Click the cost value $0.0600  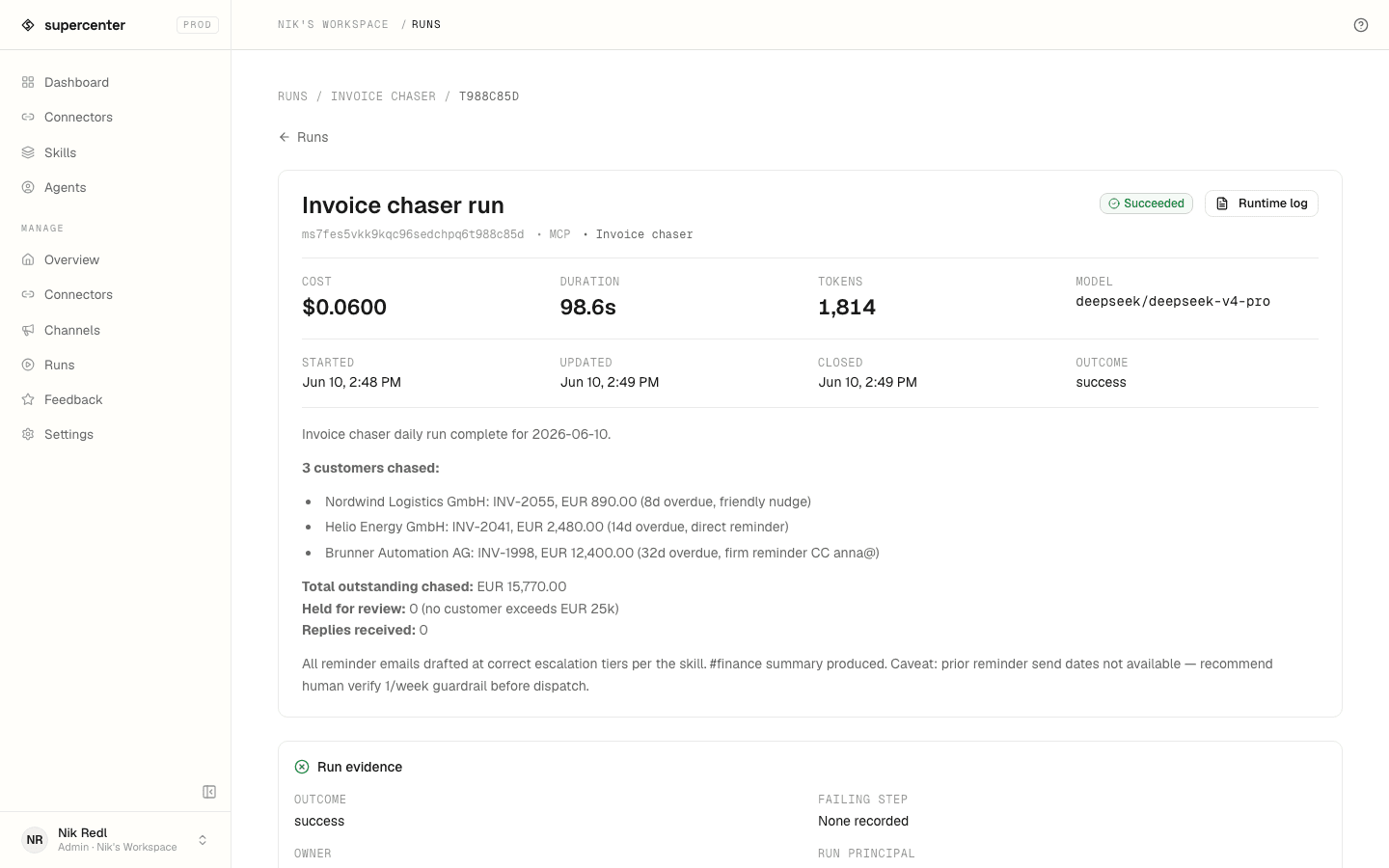(344, 307)
